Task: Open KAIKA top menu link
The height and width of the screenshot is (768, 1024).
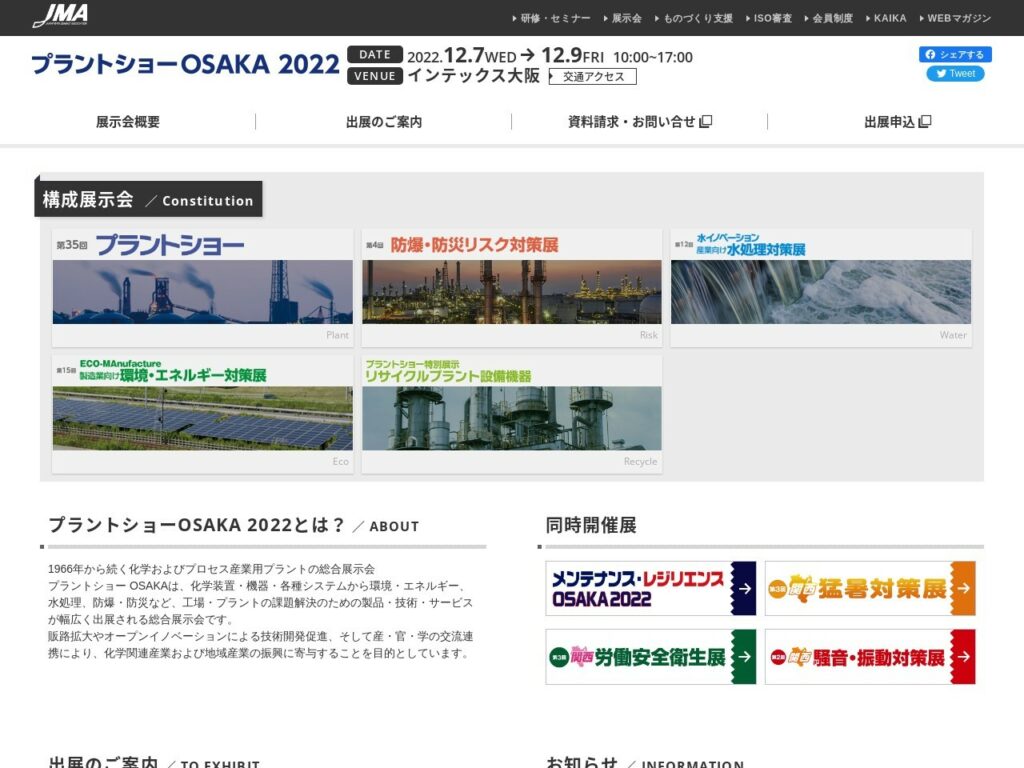Action: point(886,18)
